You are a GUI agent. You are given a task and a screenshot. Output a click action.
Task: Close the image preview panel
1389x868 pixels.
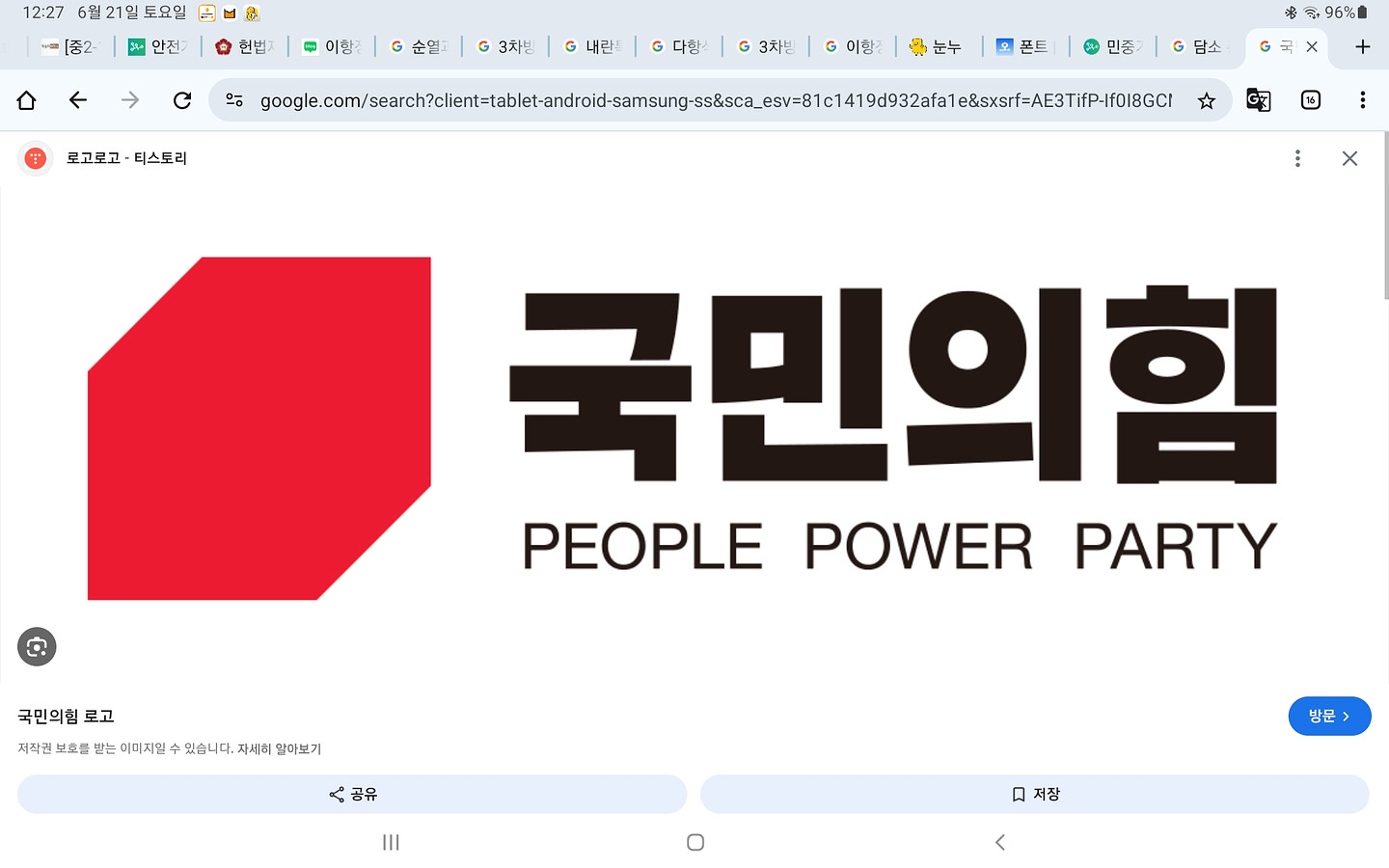coord(1349,158)
